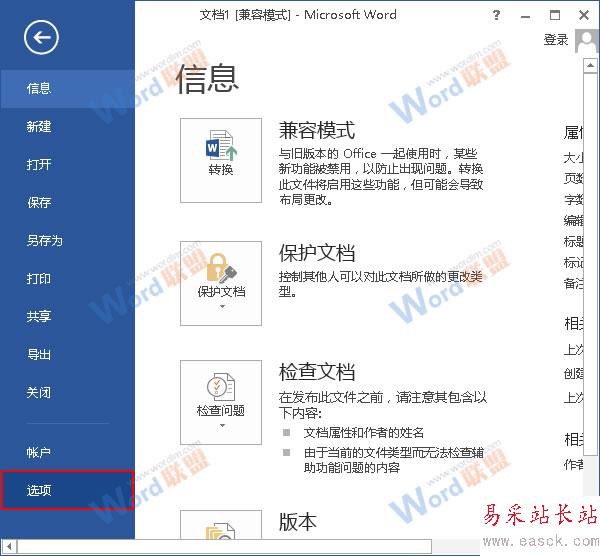600x556 pixels.
Task: Open the 检查问题 check issues dropdown
Action: click(x=221, y=402)
